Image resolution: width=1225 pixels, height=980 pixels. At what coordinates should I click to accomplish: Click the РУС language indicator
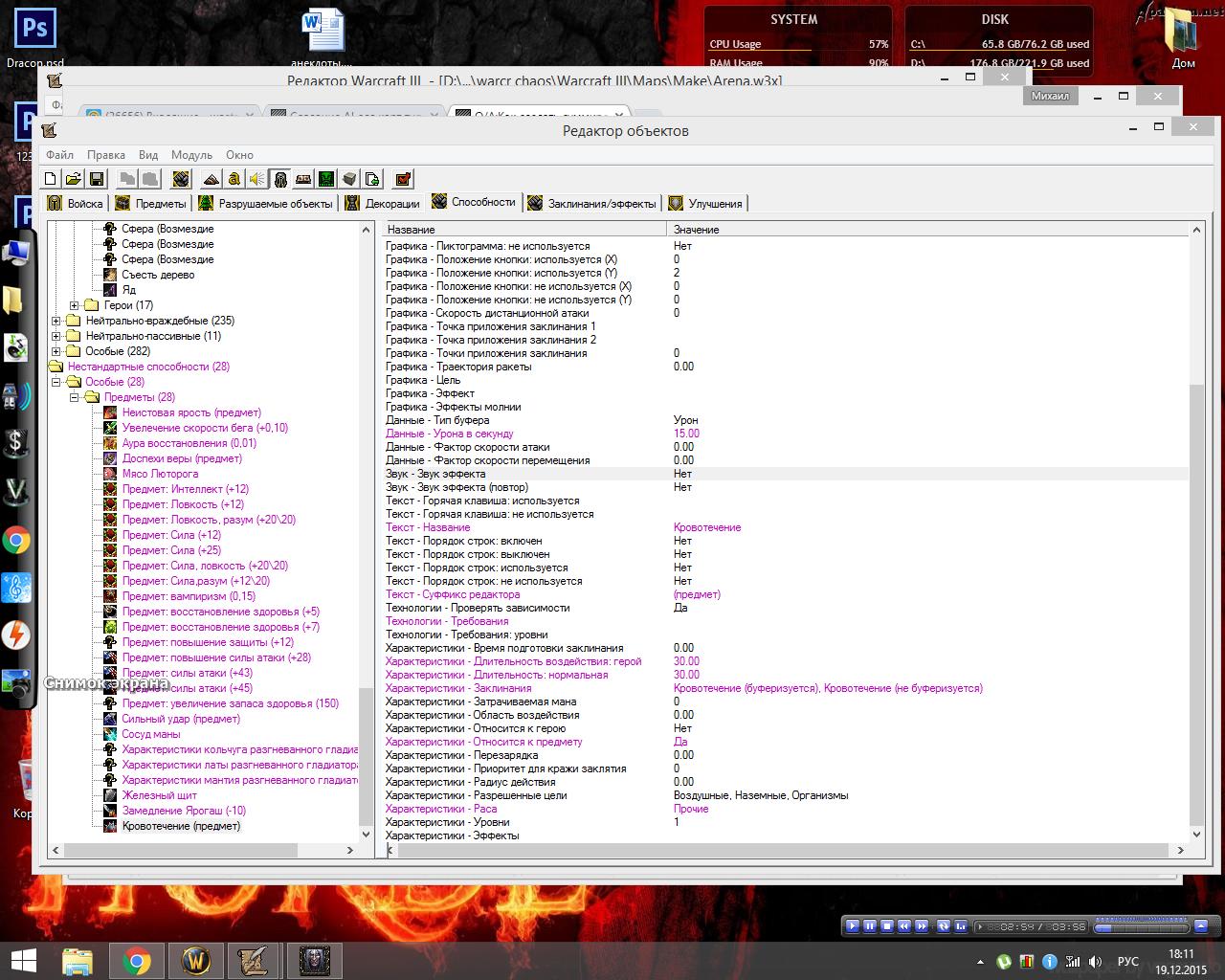tap(1127, 961)
